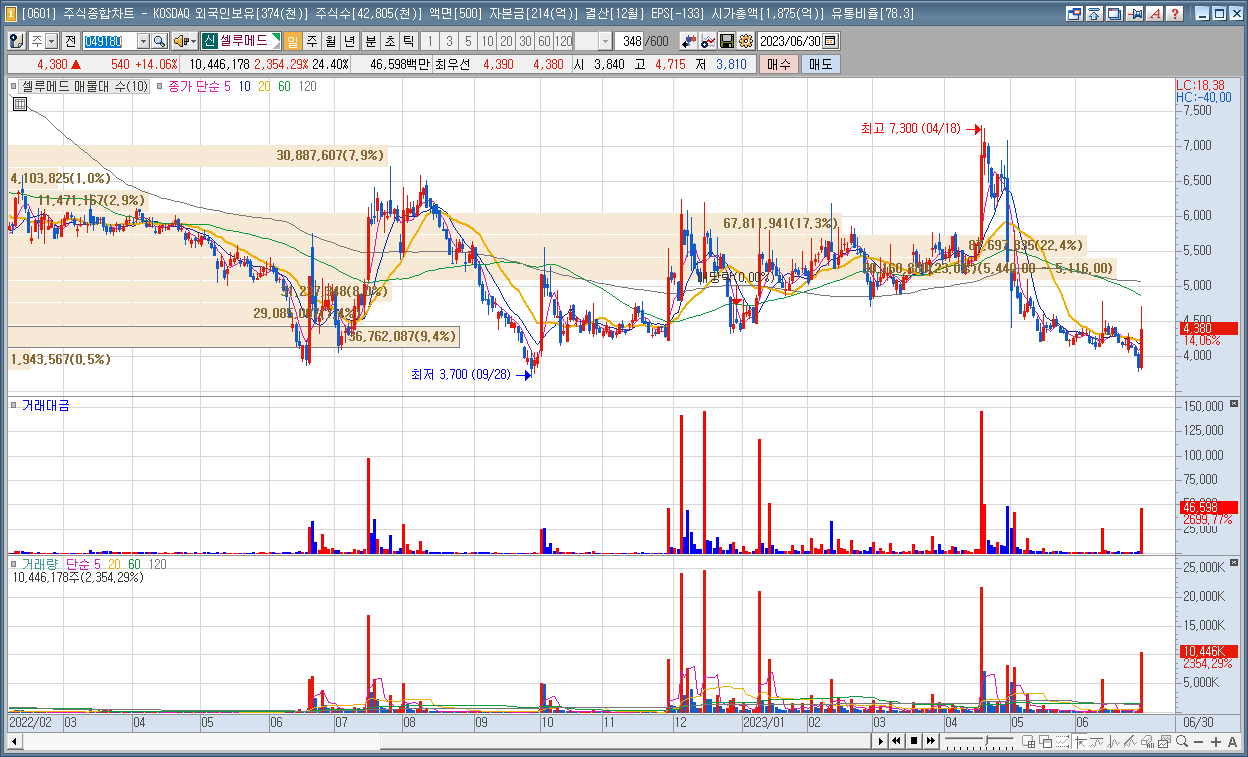Screen dimensions: 1248x757
Task: Click the scrollbar left arrow
Action: [13, 741]
